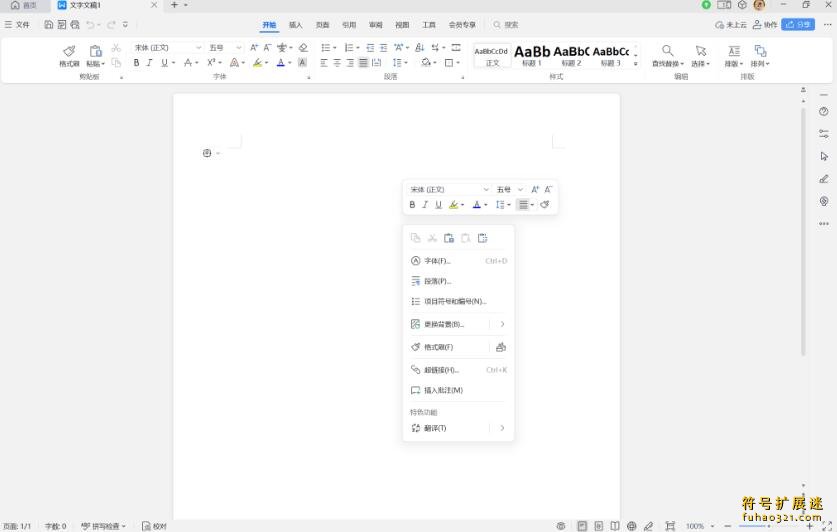Click the highlight color pen in ribbon
The height and width of the screenshot is (532, 837).
click(257, 63)
